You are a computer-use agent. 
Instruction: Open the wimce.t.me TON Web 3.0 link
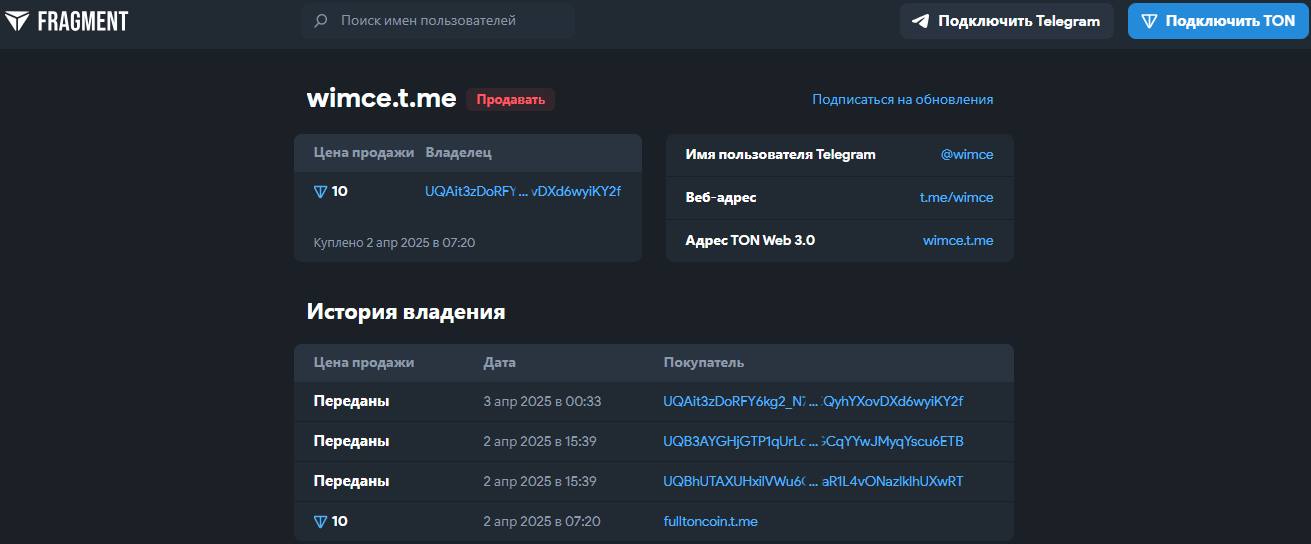coord(958,240)
